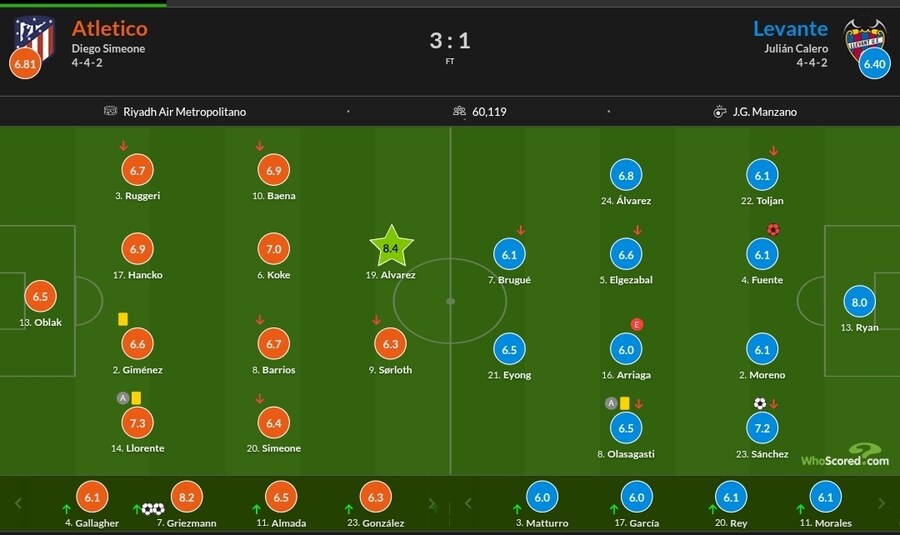This screenshot has width=900, height=535.
Task: Select Ryan's 8.0 rating badge
Action: coord(859,302)
